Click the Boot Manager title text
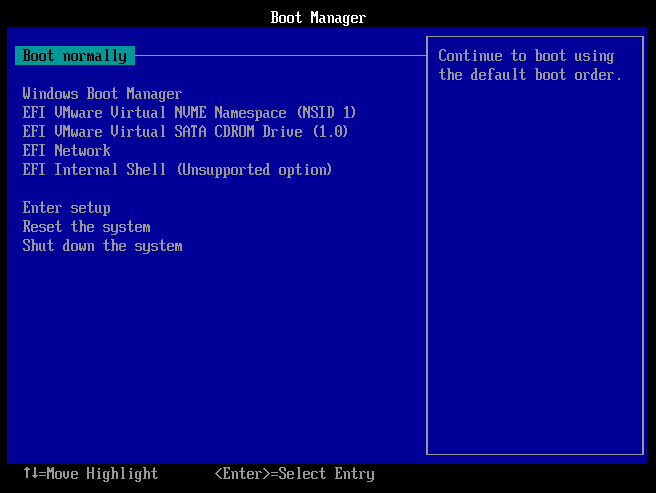This screenshot has width=656, height=493. [x=318, y=18]
